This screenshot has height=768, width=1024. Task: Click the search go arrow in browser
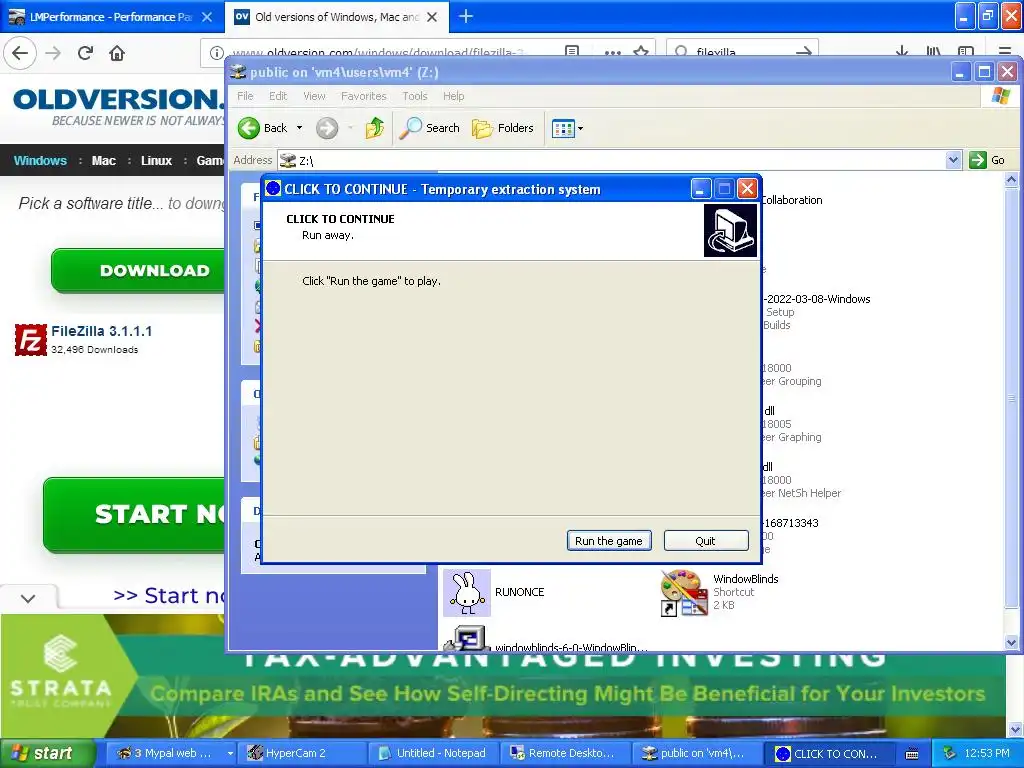[x=804, y=52]
